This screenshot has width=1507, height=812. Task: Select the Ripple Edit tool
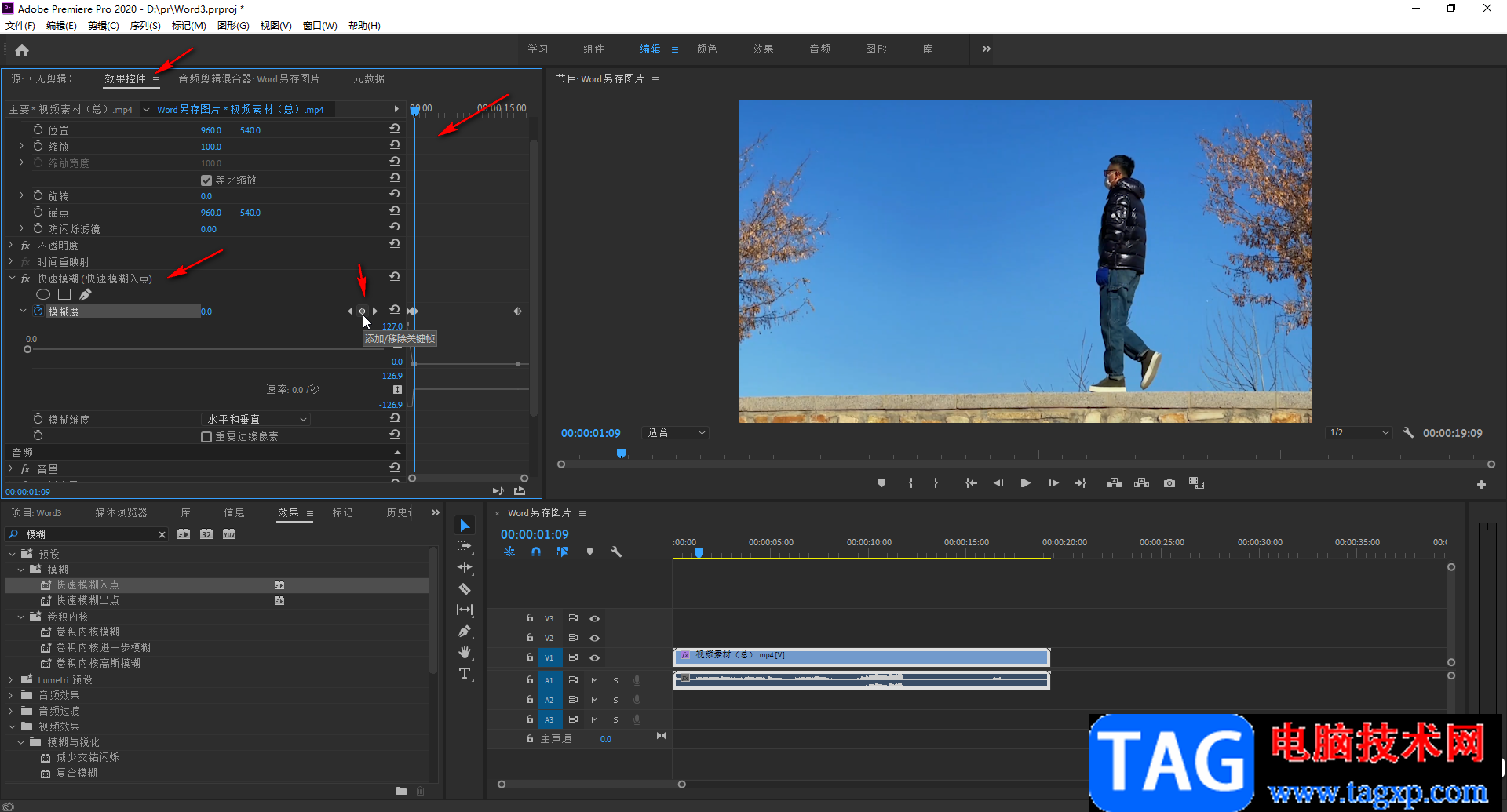click(465, 567)
